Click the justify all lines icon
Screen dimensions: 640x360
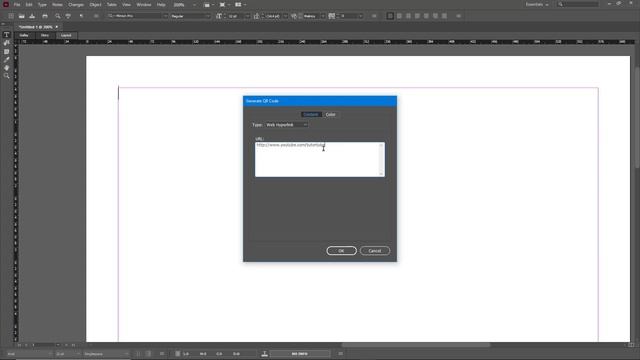click(444, 16)
